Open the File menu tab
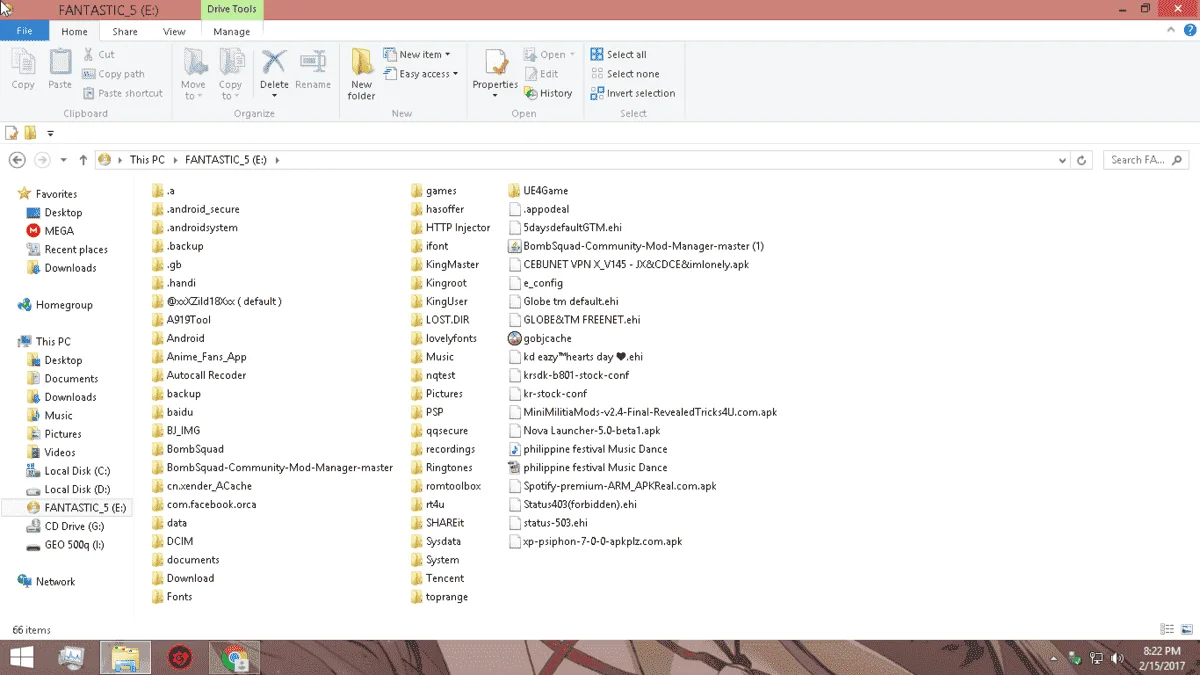1200x675 pixels. (24, 31)
